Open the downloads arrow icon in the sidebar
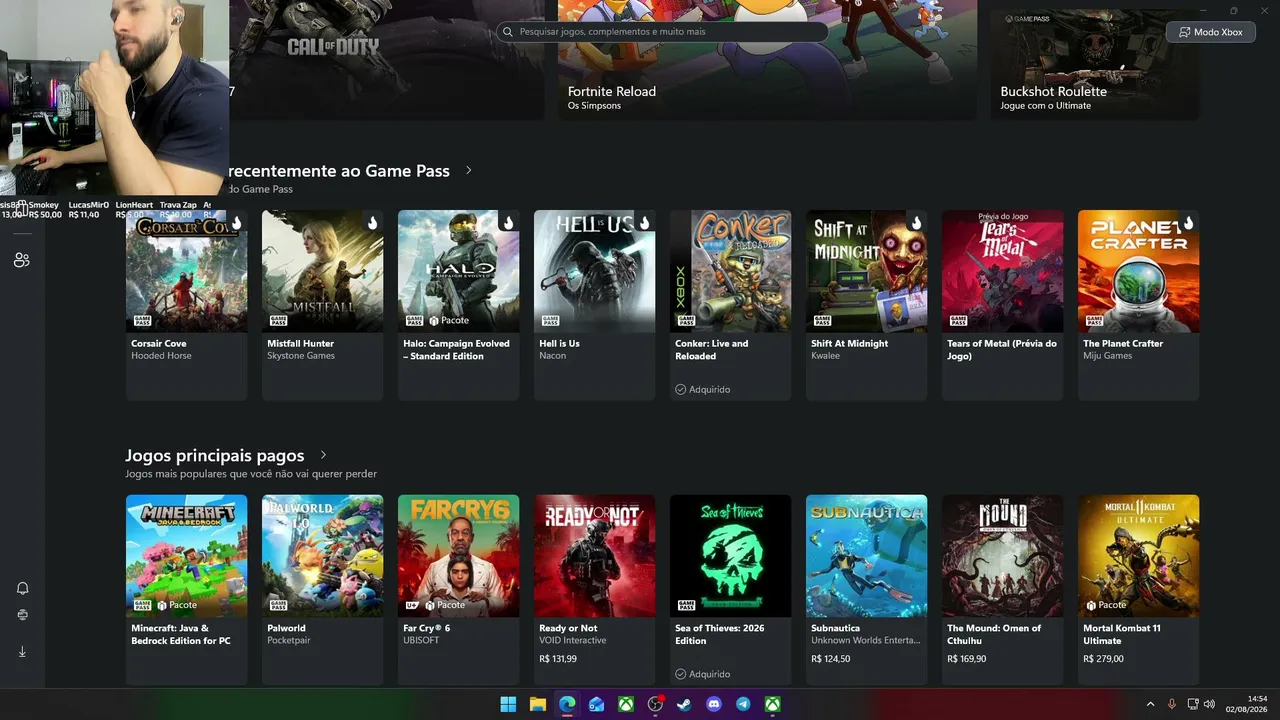 point(22,651)
